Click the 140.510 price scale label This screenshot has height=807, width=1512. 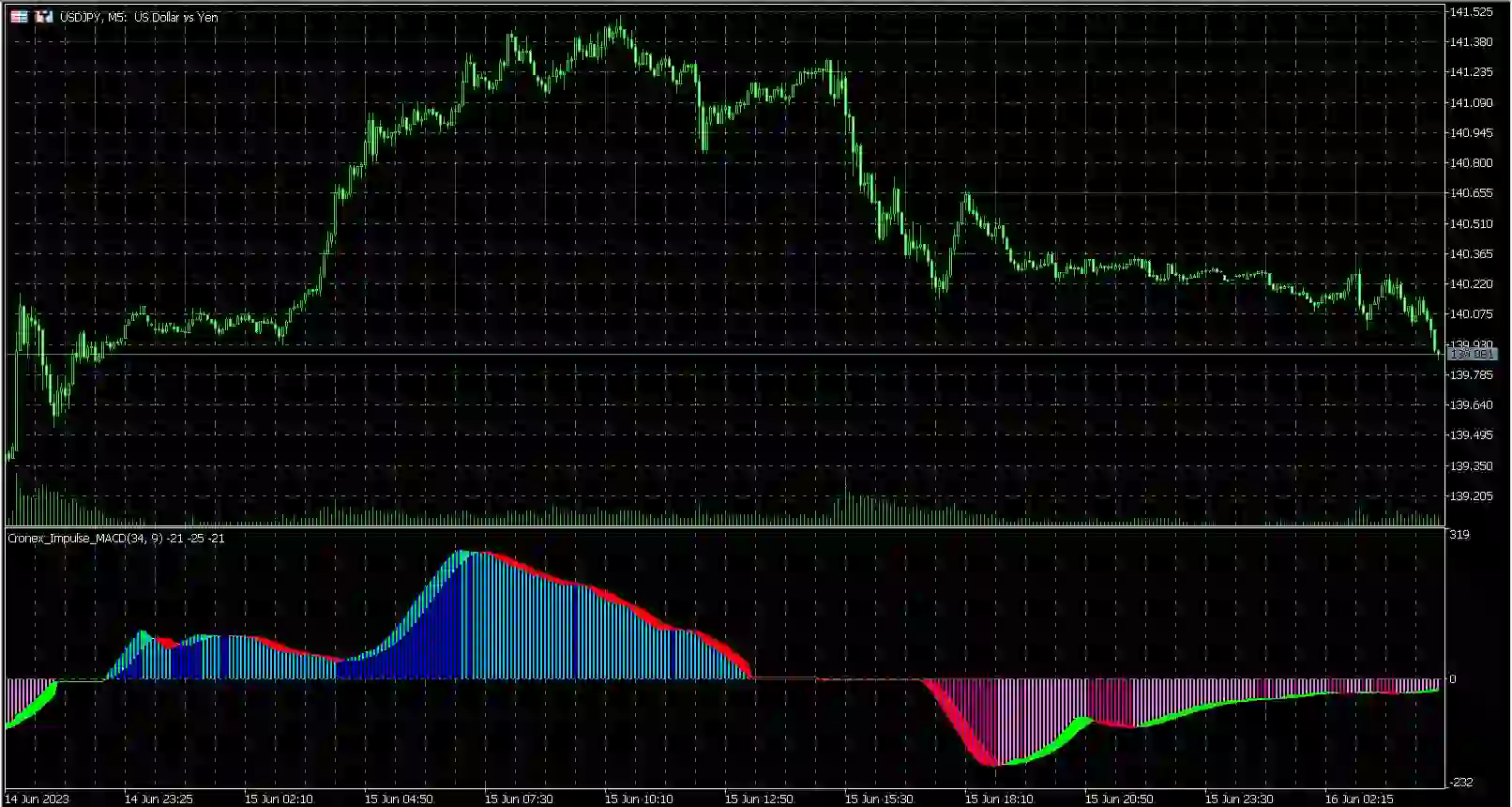1471,224
